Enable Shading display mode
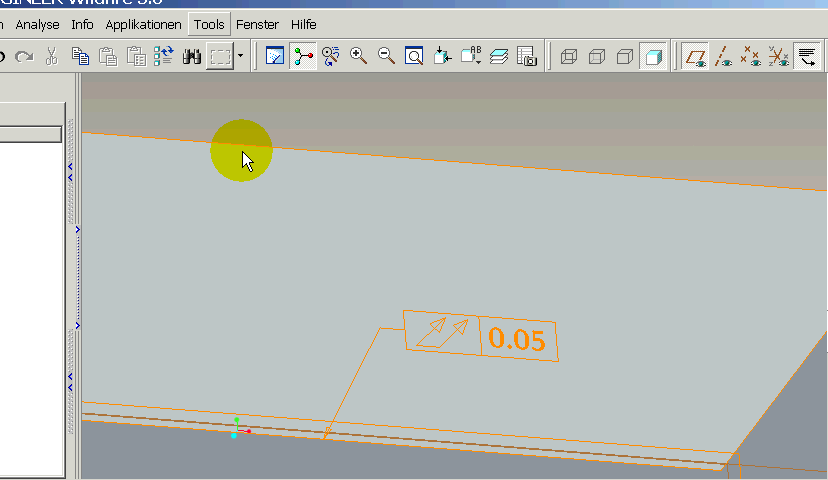828x480 pixels. pos(652,57)
